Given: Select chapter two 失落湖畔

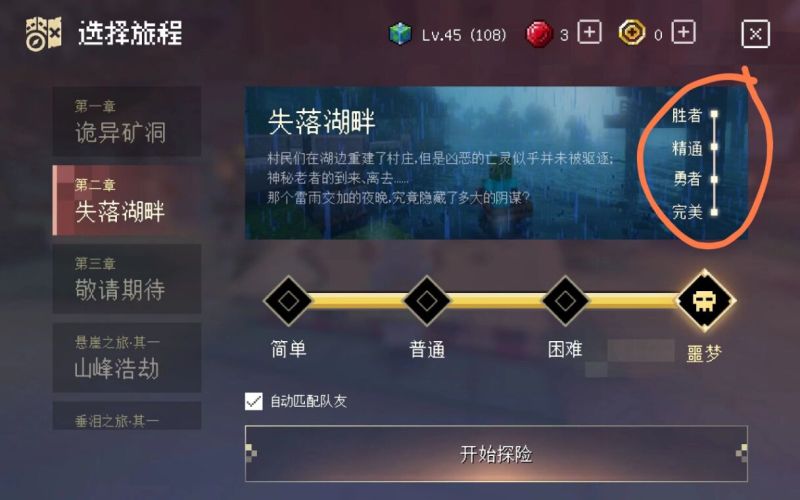Looking at the screenshot, I should click(127, 200).
